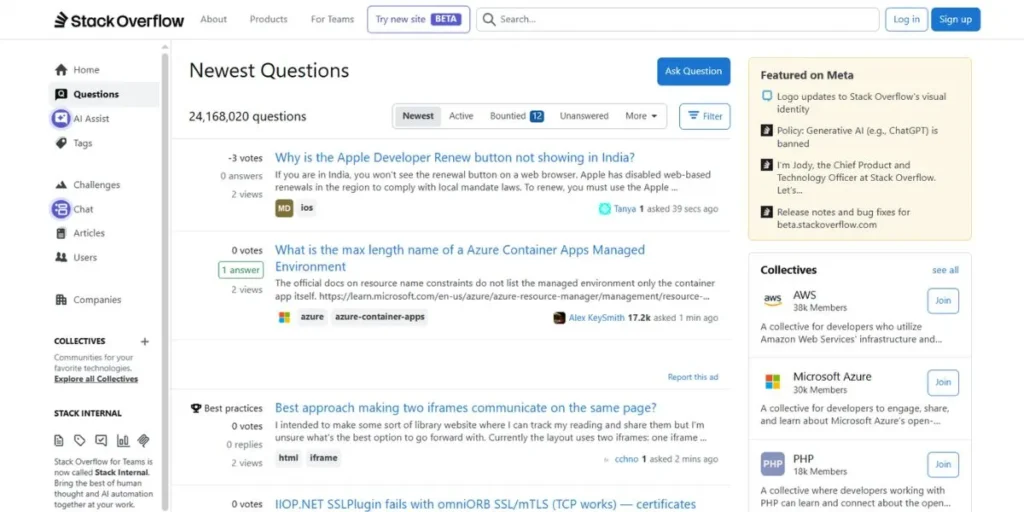Open the Filter options panel
1024x512 pixels.
pos(705,116)
